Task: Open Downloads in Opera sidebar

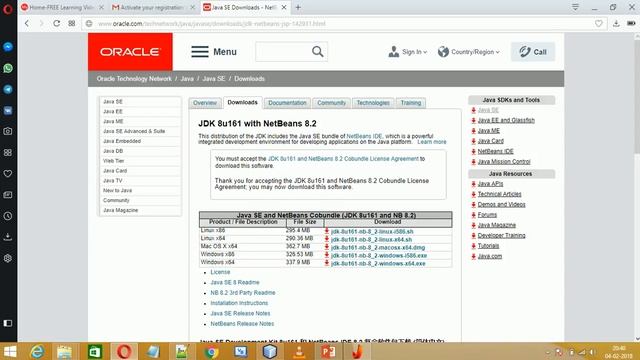Action: click(x=8, y=237)
